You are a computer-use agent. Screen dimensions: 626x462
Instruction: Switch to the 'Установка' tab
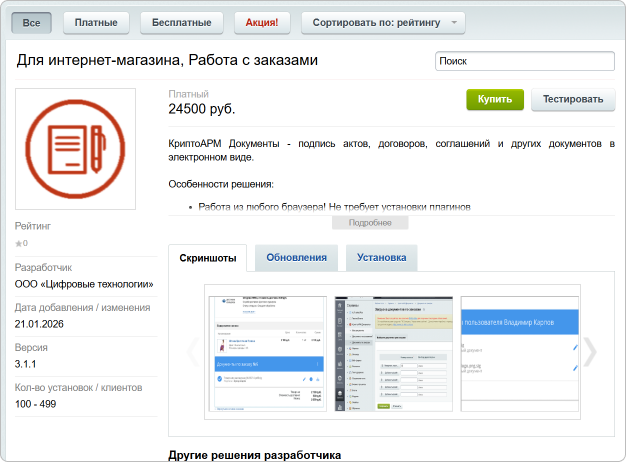[x=382, y=258]
